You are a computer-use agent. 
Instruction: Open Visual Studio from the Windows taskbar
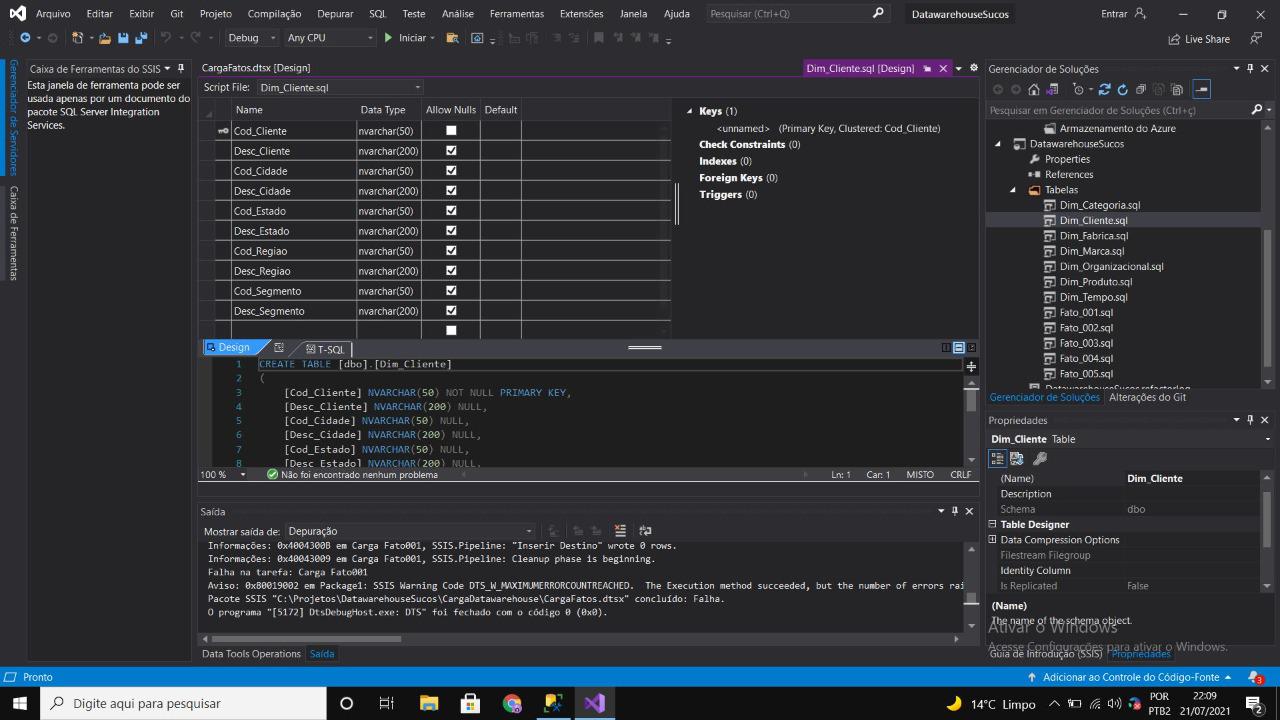(x=594, y=703)
